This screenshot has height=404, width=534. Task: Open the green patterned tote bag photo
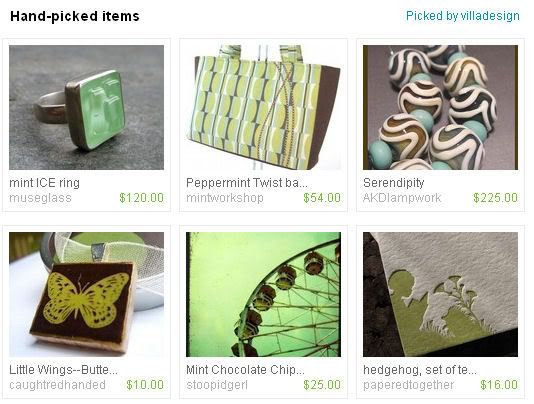point(263,107)
